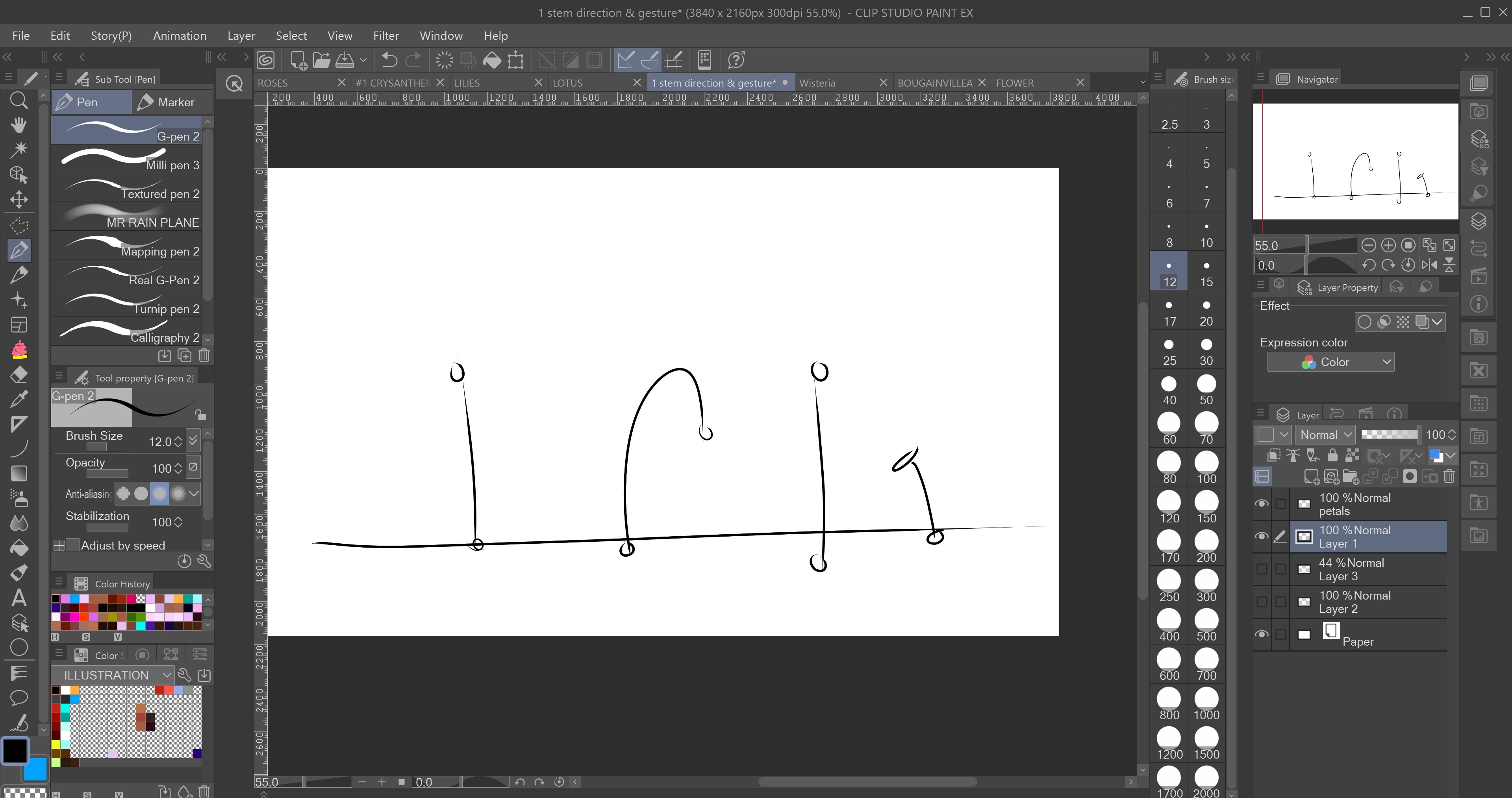Hide the petals layer
The image size is (1512, 798).
pos(1261,504)
